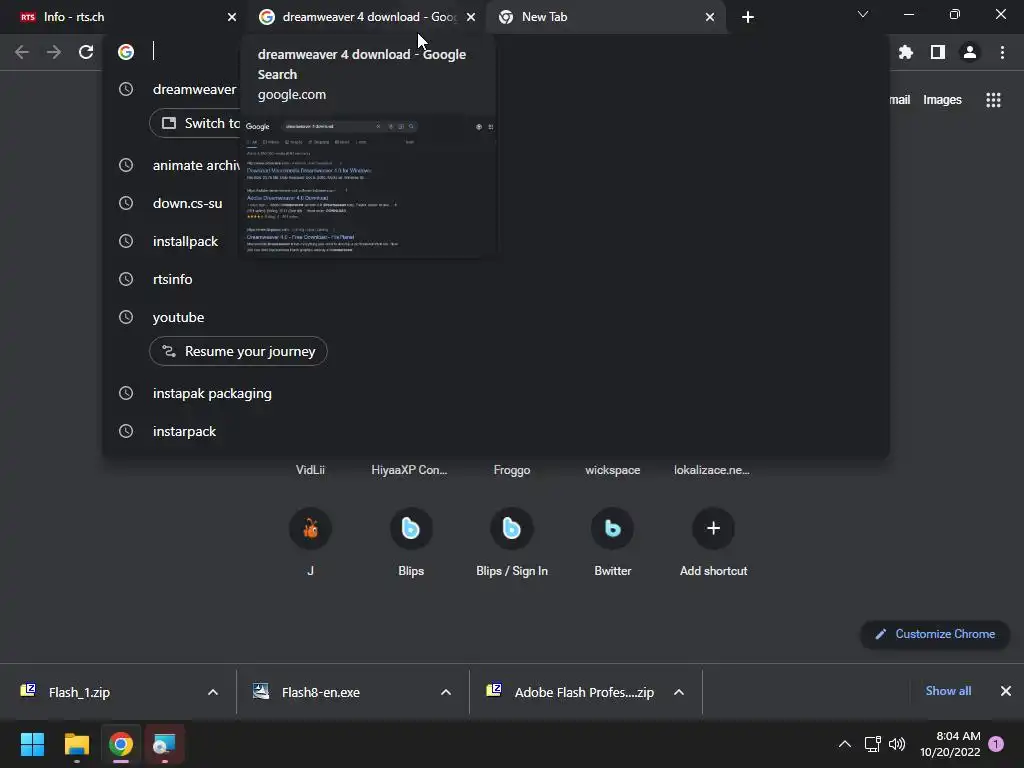Close the New Tab tab
This screenshot has width=1024, height=768.
pos(710,17)
